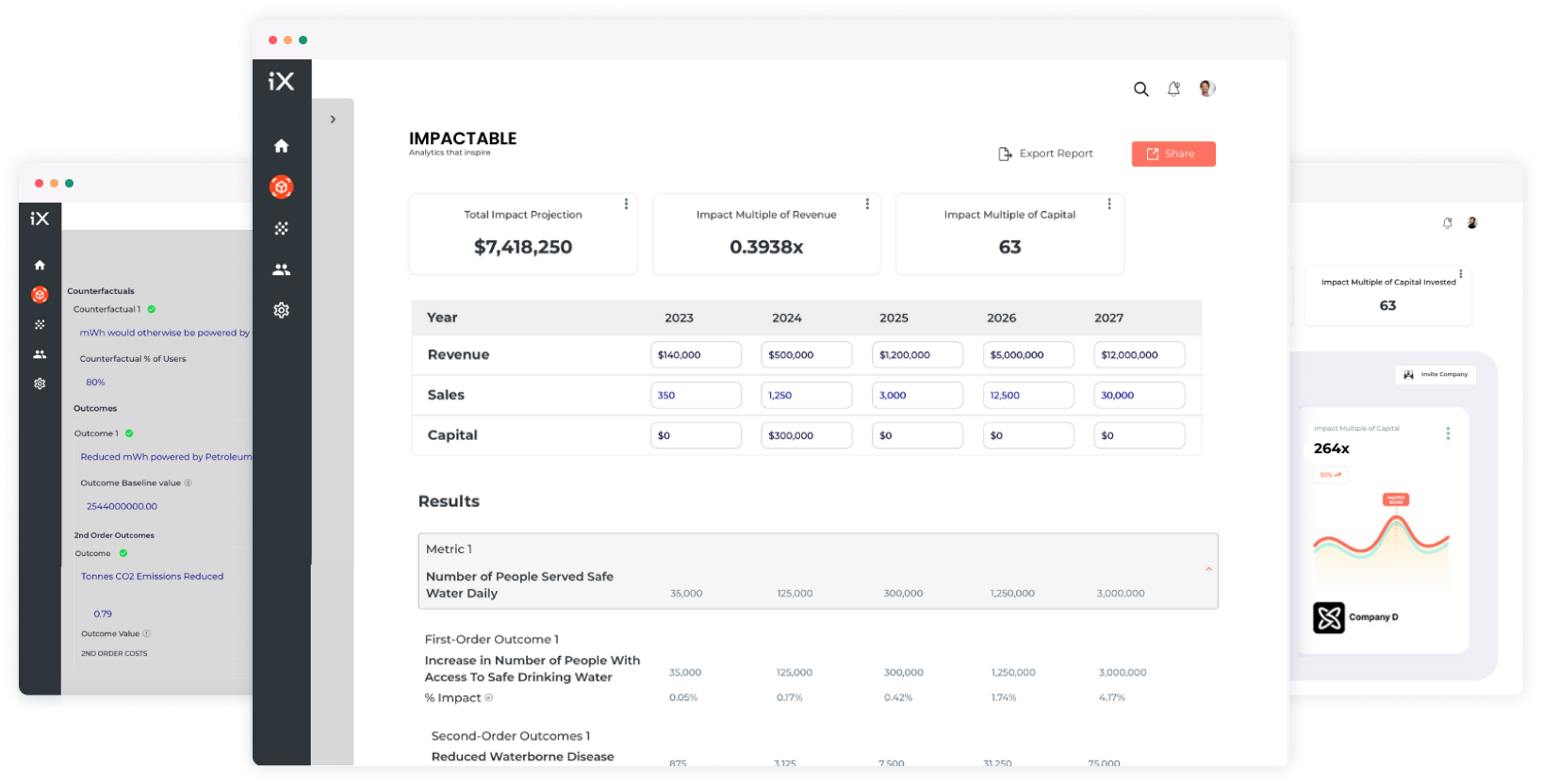Viewport: 1542px width, 784px height.
Task: Go to Home in the left window sidebar
Action: click(40, 266)
